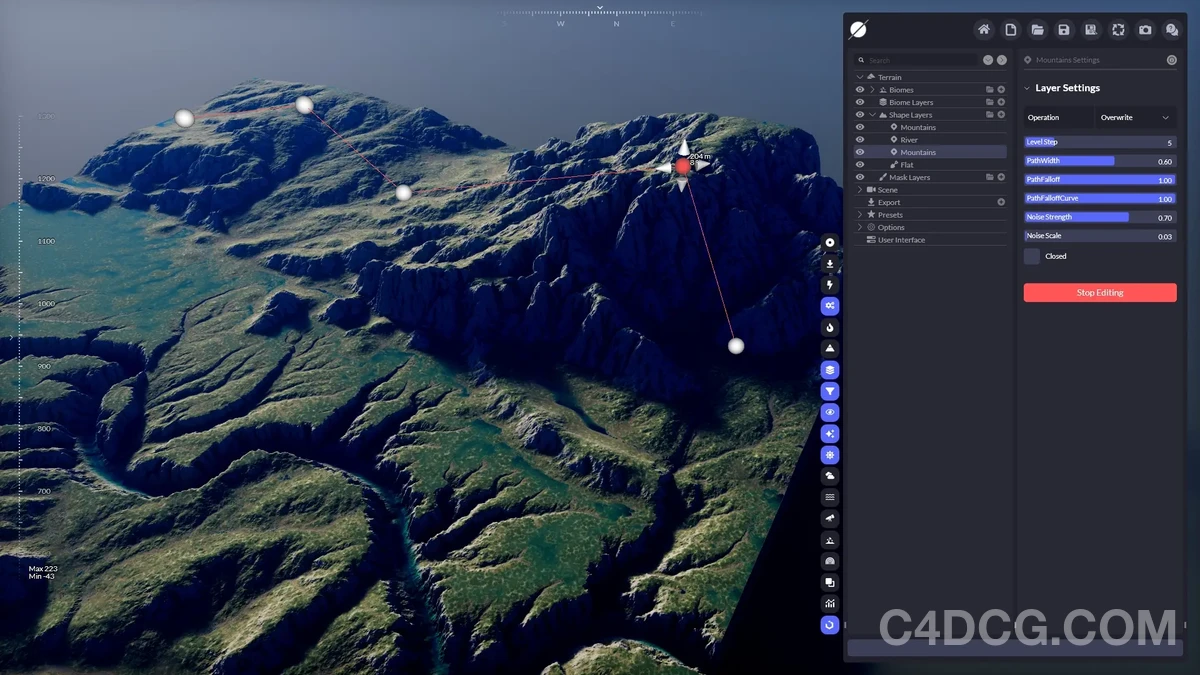Select the lightning bolt icon in right sidebar
The width and height of the screenshot is (1200, 675).
tap(830, 285)
